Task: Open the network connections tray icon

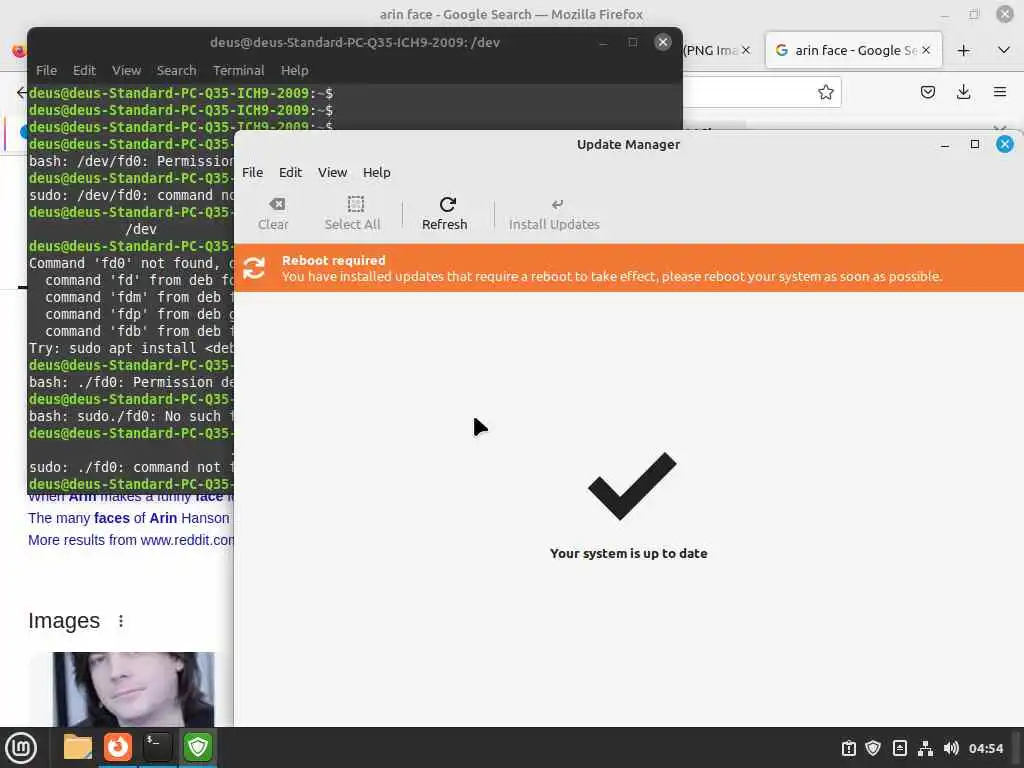Action: coord(925,748)
